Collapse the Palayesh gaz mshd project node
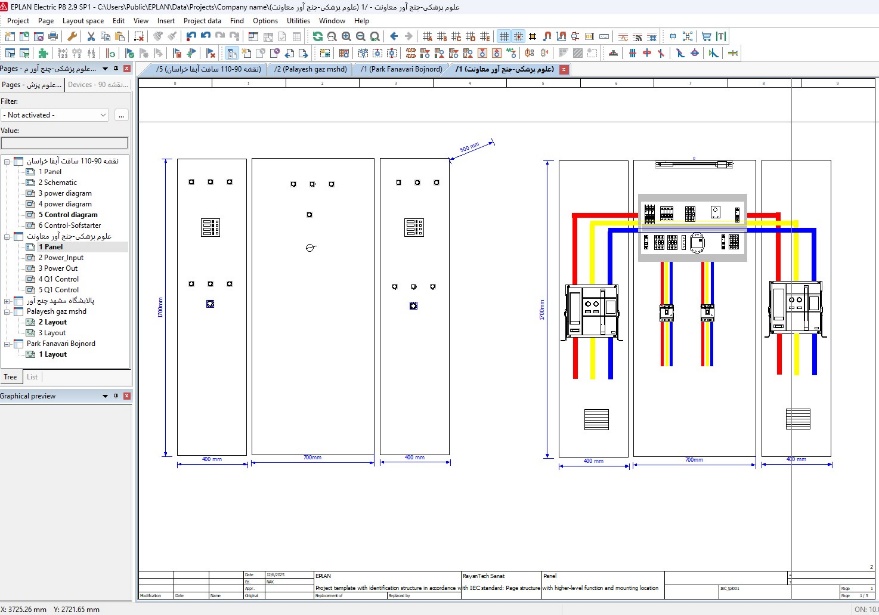This screenshot has width=879, height=615. 7,311
